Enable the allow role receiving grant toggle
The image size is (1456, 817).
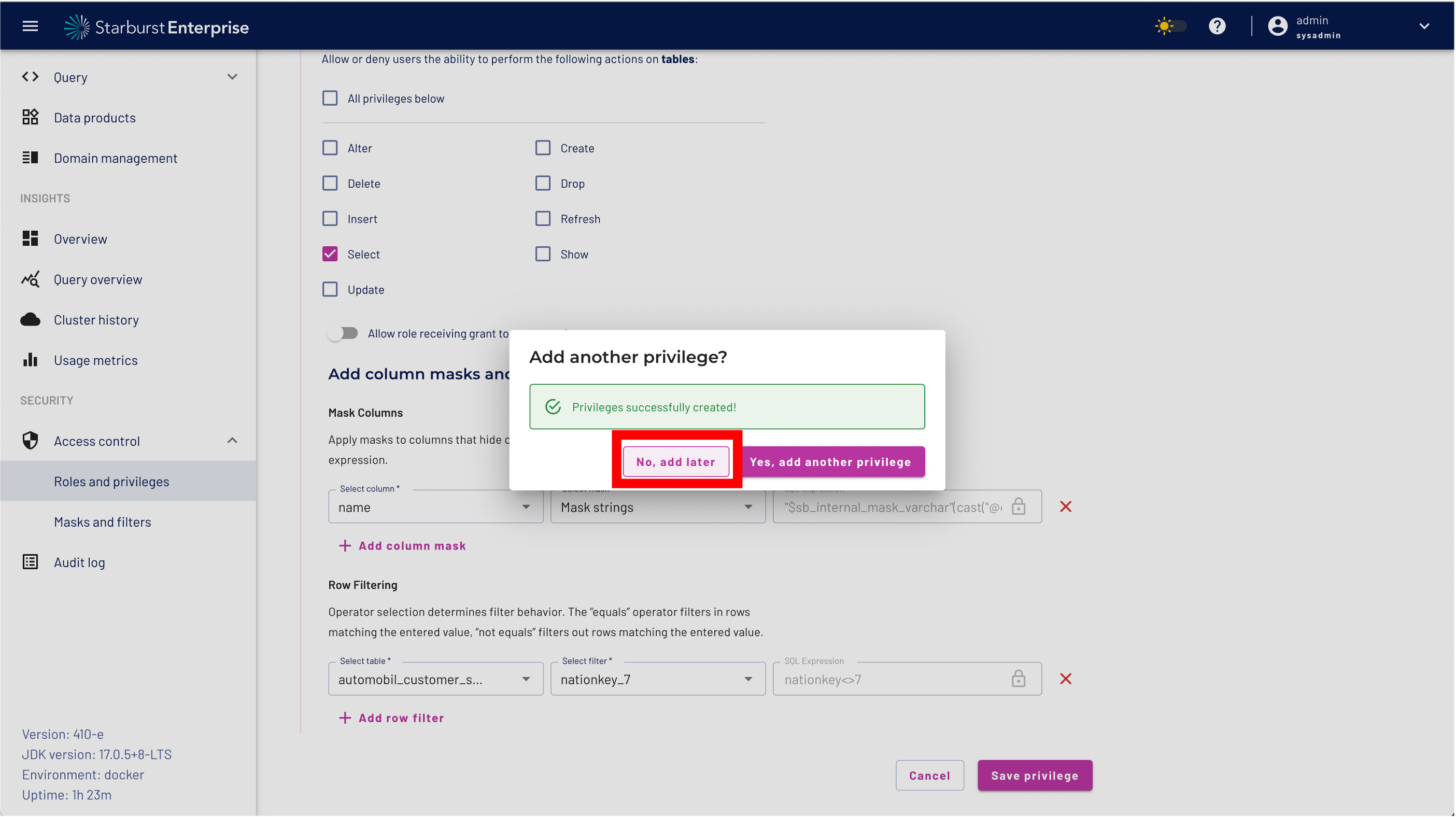pos(343,333)
